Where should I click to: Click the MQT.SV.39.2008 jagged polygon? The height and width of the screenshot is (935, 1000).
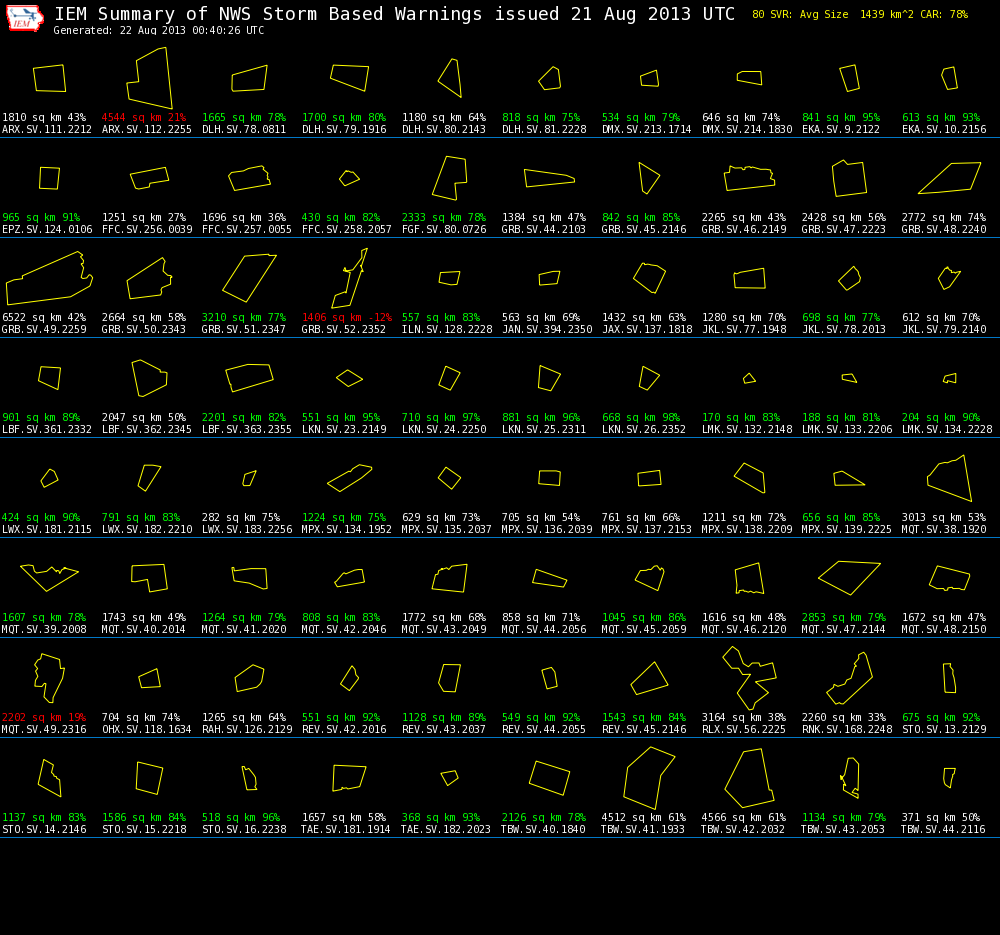click(49, 577)
